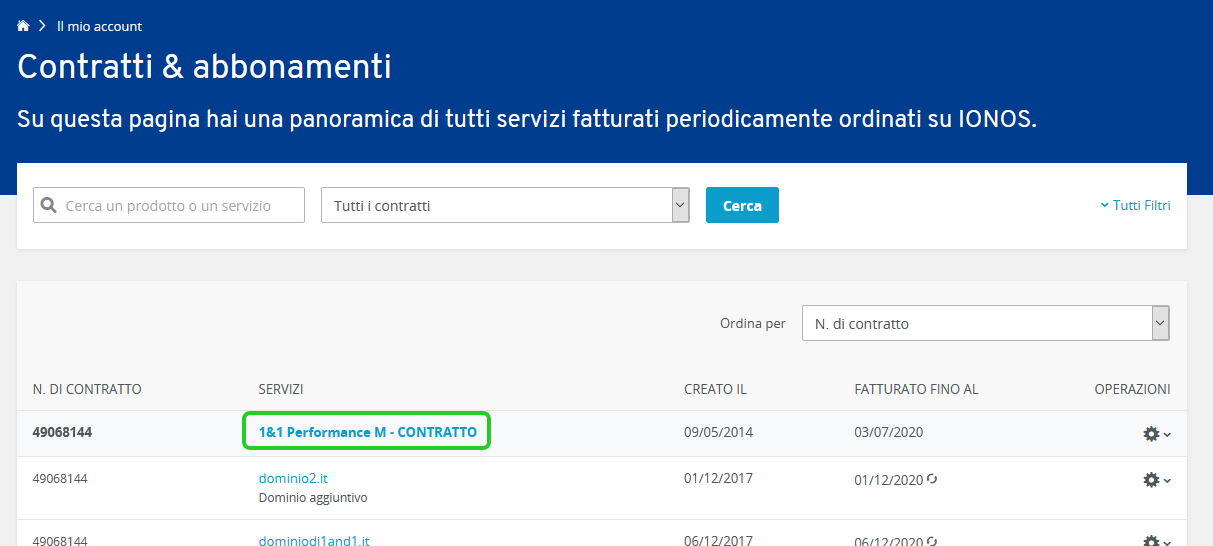Click the FATTURATO FINO AL column header
The height and width of the screenshot is (546, 1213).
pyautogui.click(x=916, y=389)
